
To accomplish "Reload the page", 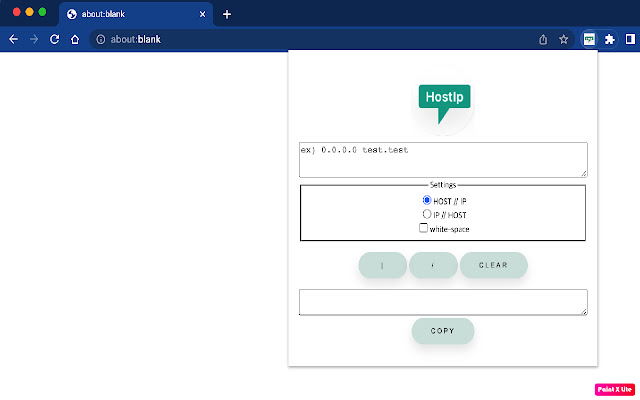I will (x=54, y=39).
